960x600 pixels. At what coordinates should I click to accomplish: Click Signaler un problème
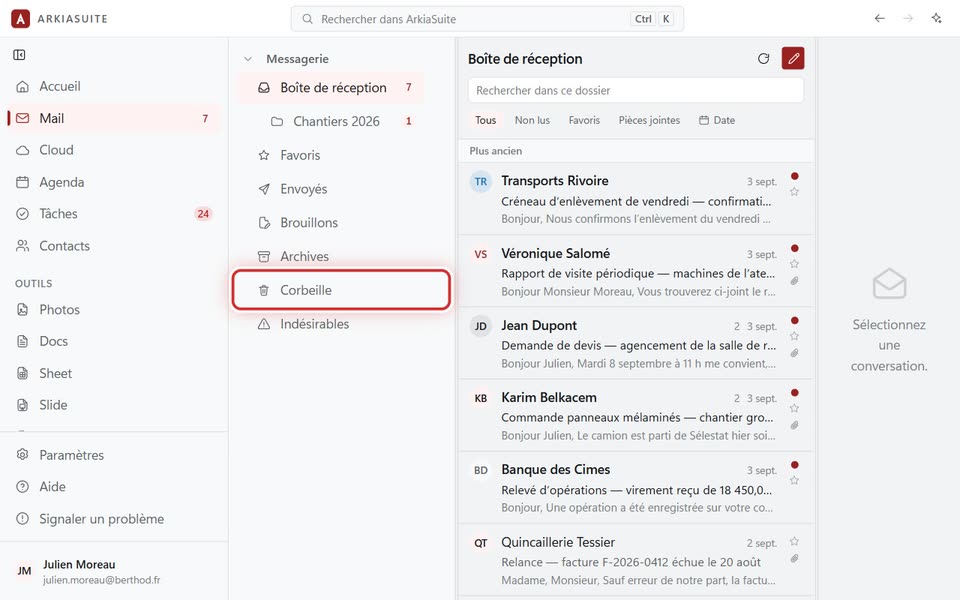pyautogui.click(x=114, y=519)
